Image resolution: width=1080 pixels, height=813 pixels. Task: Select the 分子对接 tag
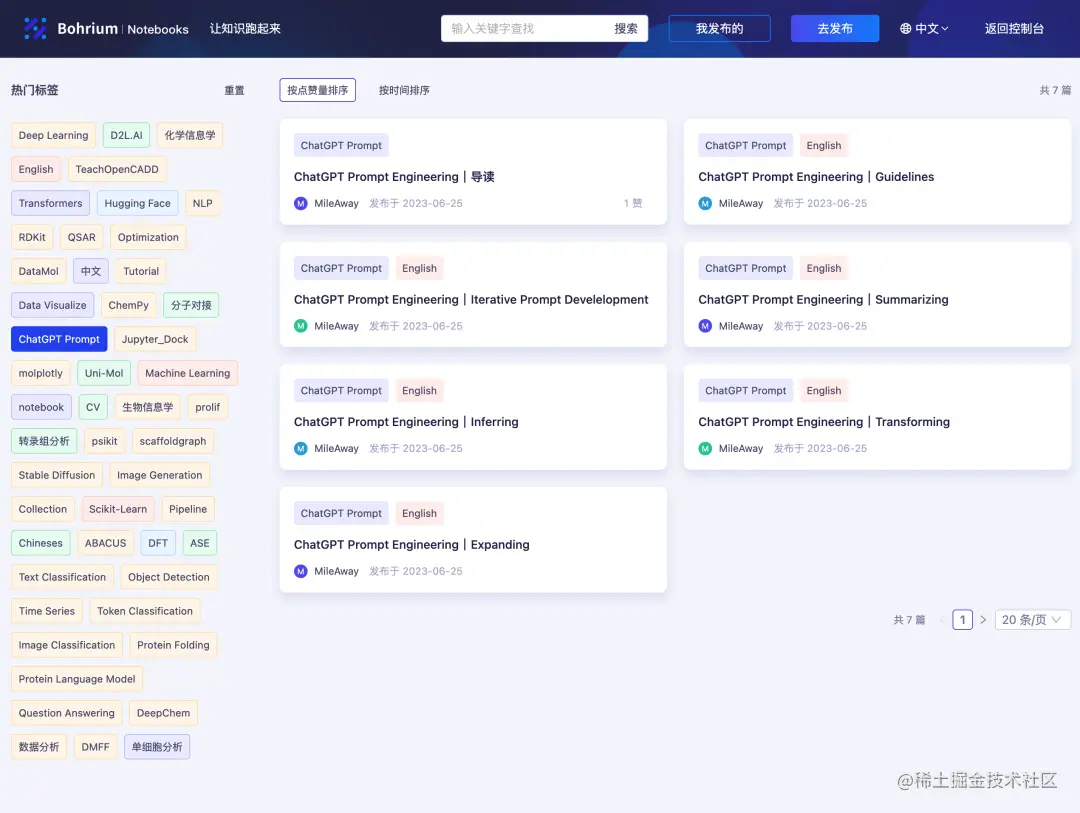pyautogui.click(x=191, y=305)
